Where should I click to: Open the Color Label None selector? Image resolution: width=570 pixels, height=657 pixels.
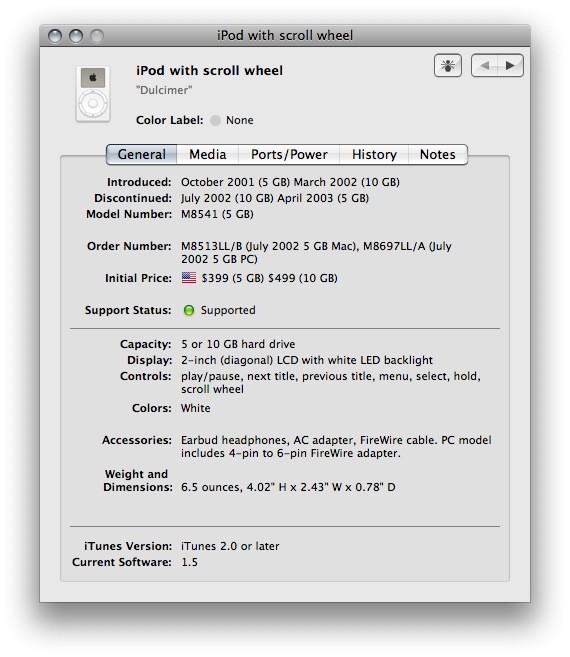click(x=232, y=120)
